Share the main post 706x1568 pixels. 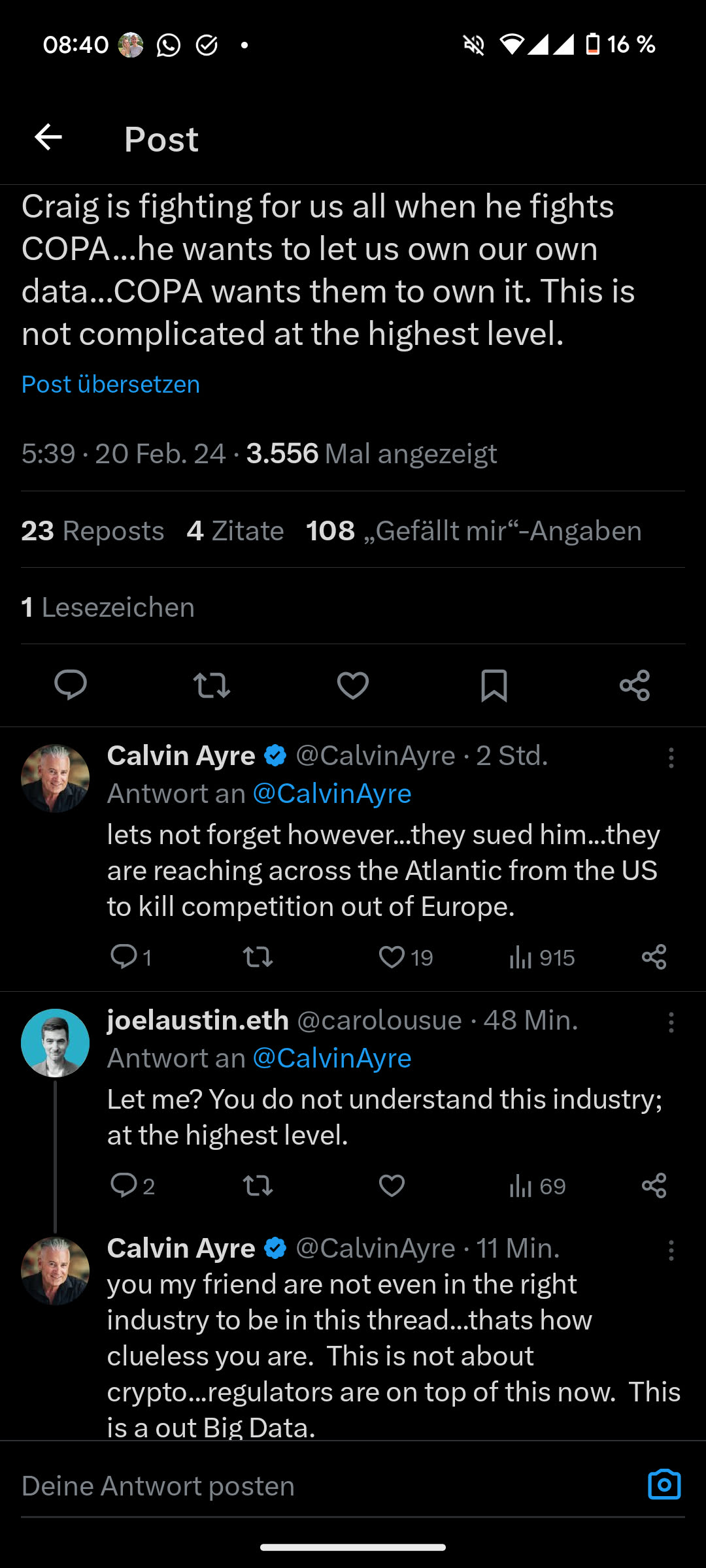(635, 685)
